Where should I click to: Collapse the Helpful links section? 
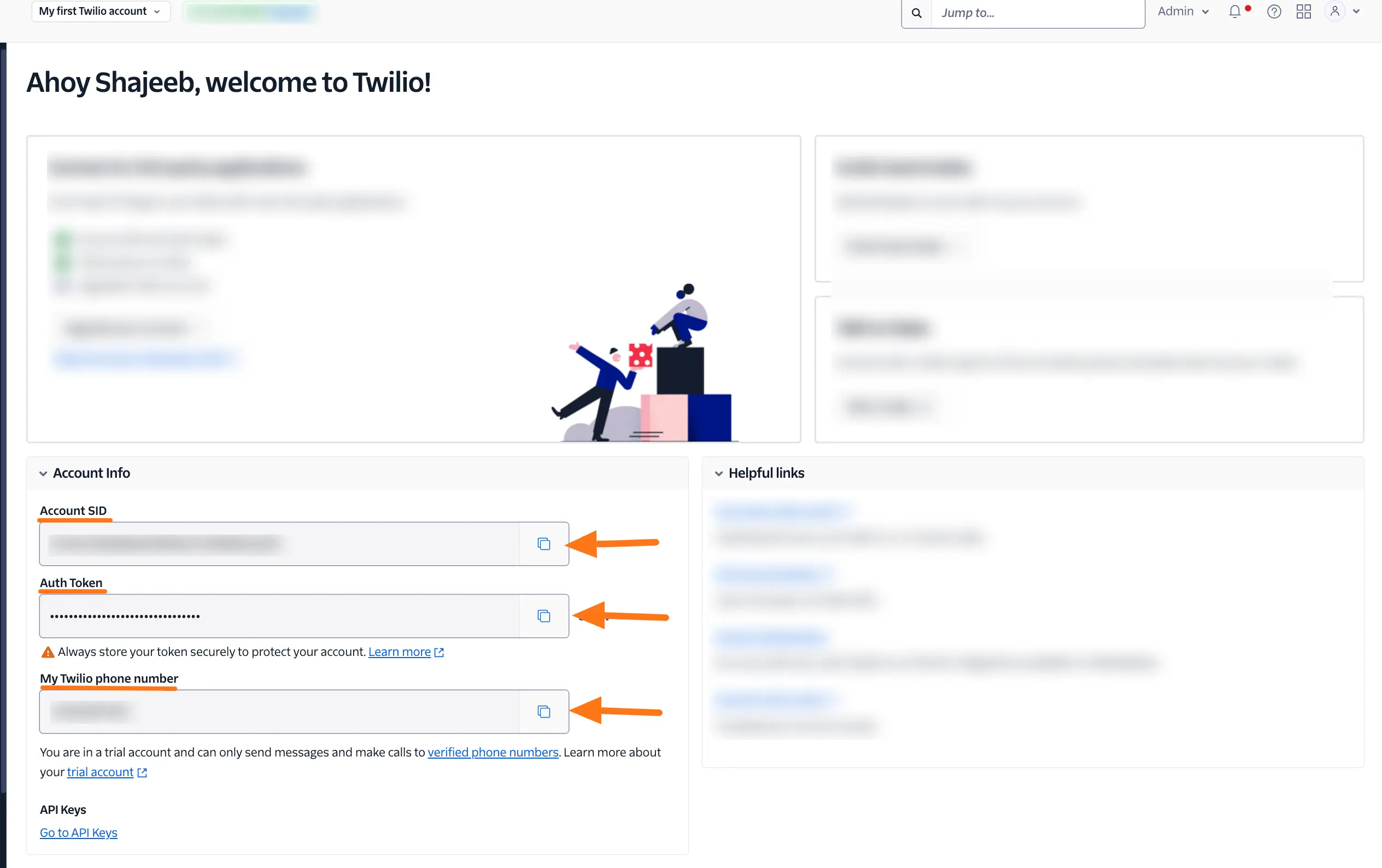pos(718,473)
